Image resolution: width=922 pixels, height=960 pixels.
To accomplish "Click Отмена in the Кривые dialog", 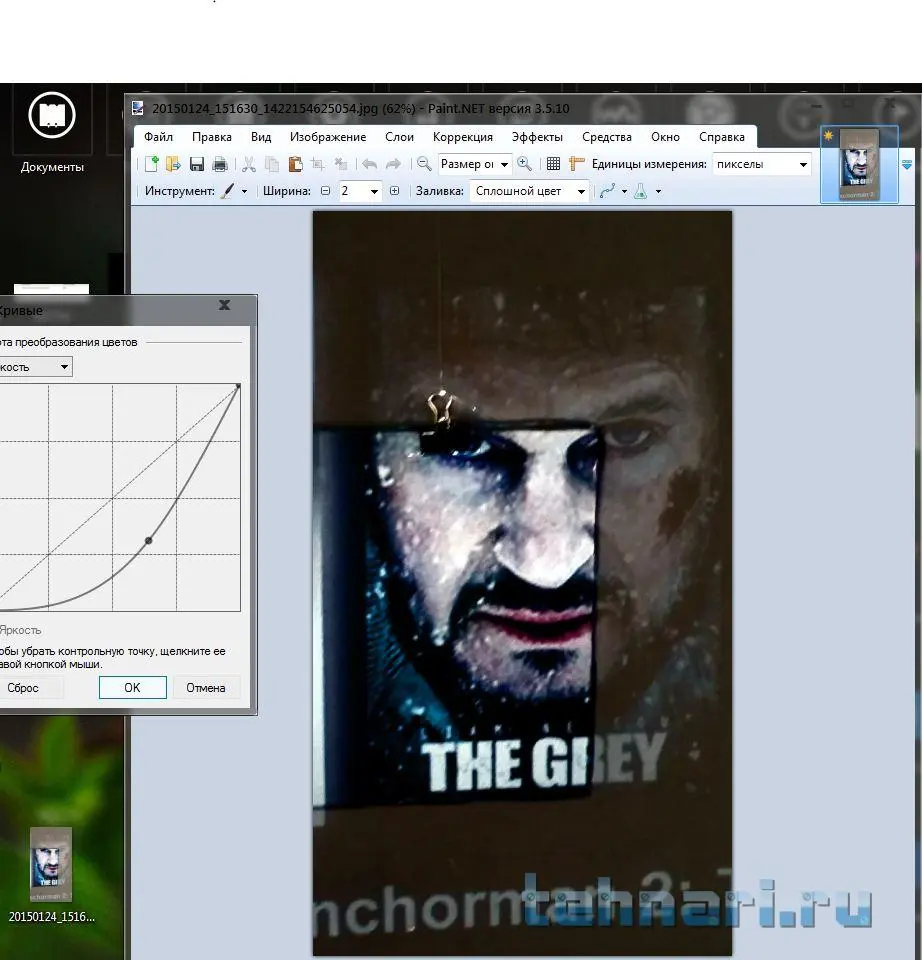I will (206, 688).
